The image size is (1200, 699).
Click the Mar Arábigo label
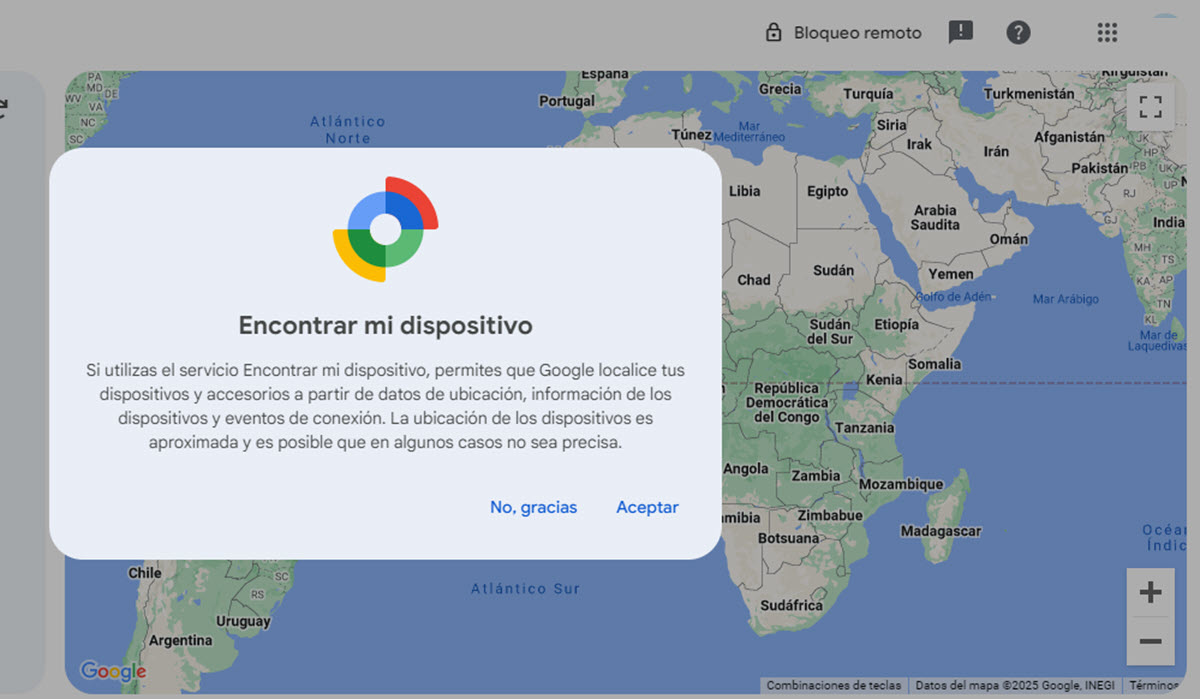pyautogui.click(x=1066, y=299)
